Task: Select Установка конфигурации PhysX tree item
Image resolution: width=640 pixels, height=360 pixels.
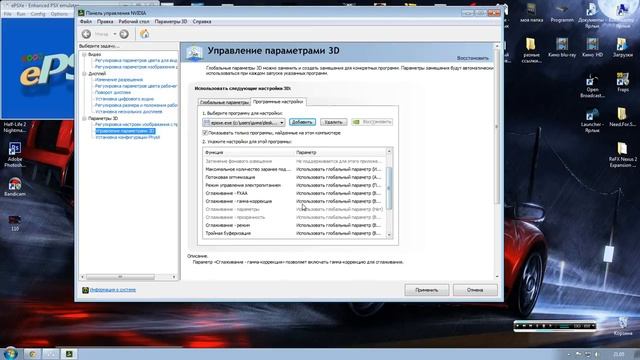Action: point(127,138)
